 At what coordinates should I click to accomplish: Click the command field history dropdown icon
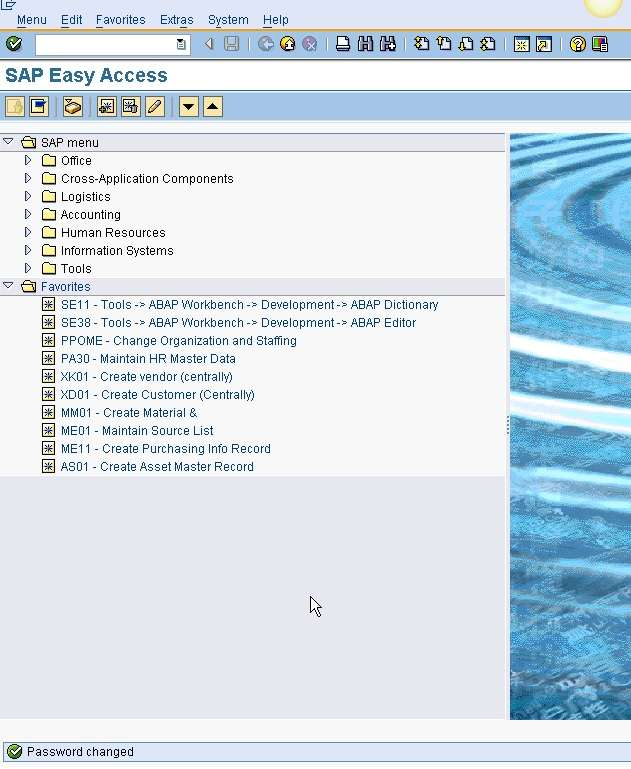[181, 44]
